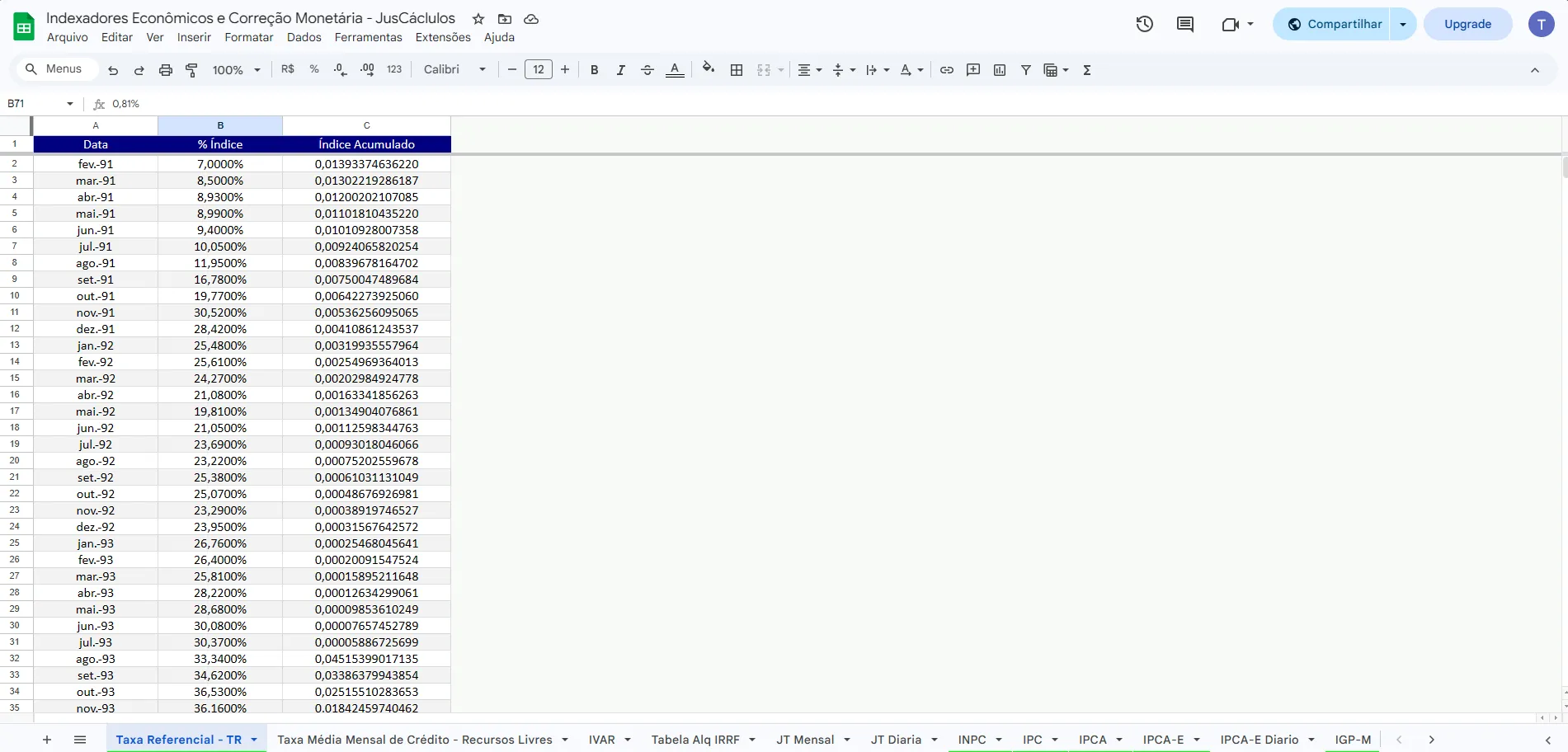Print the spreadsheet via printer icon
The width and height of the screenshot is (1568, 752).
pyautogui.click(x=166, y=70)
